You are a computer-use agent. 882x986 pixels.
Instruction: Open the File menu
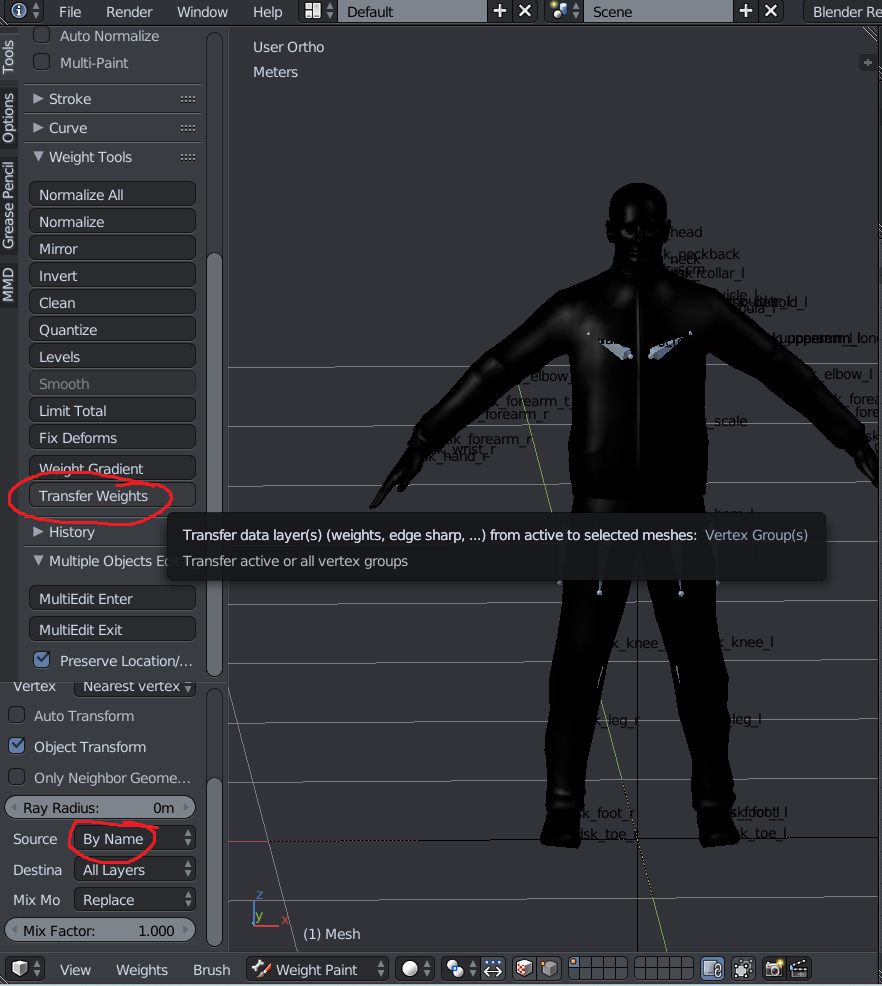(70, 12)
